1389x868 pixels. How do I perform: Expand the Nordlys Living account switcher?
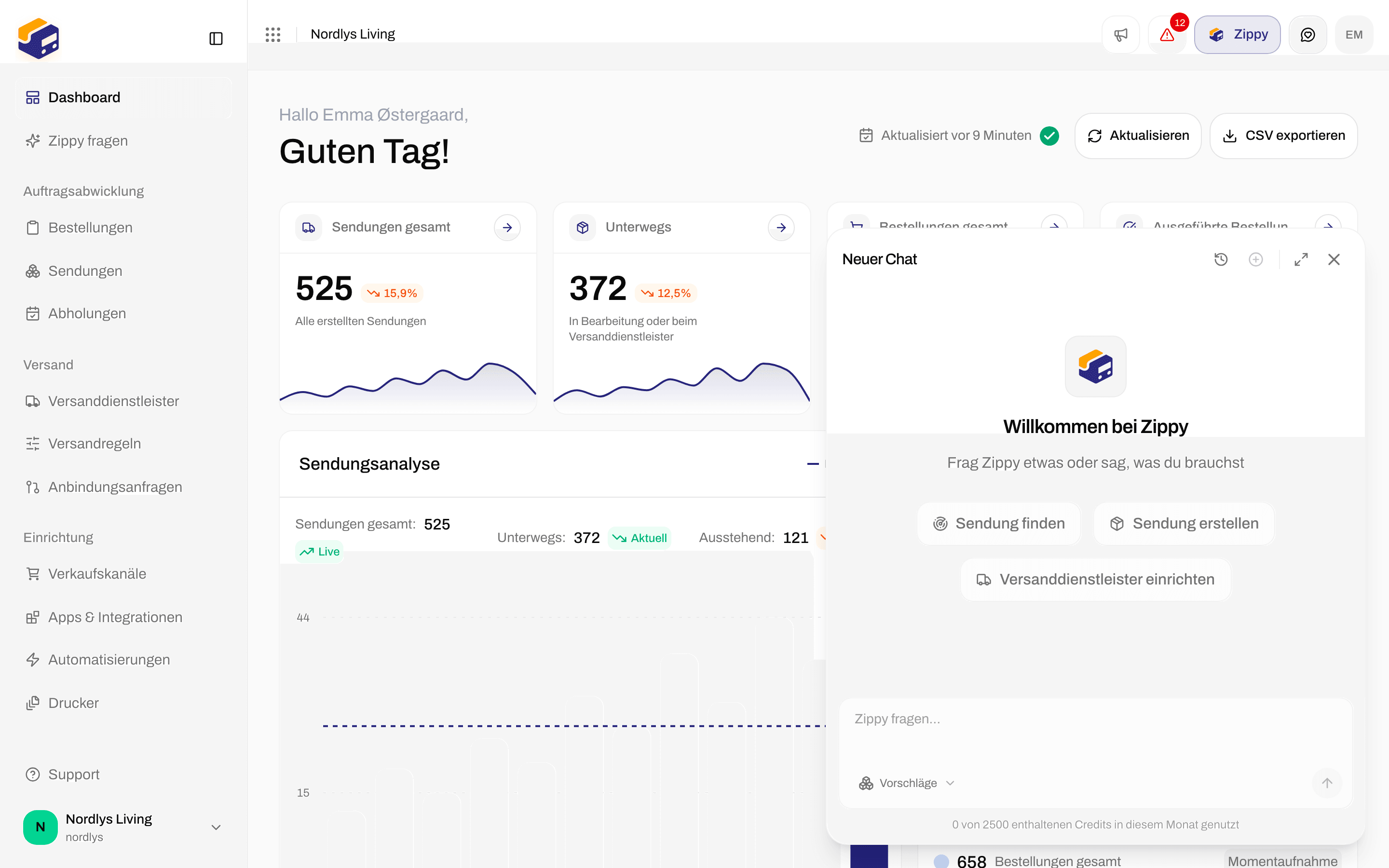coord(123,827)
